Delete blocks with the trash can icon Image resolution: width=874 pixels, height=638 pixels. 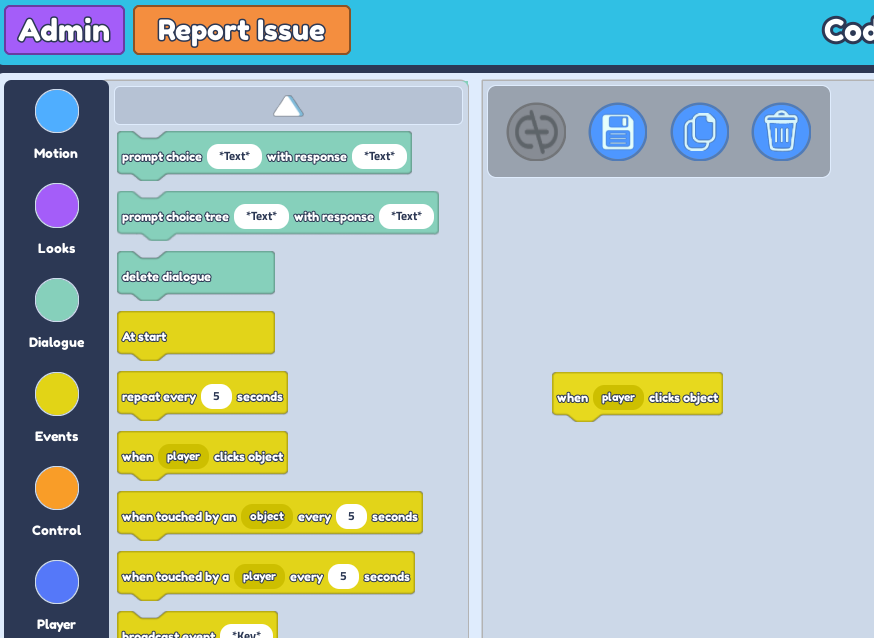(x=782, y=131)
